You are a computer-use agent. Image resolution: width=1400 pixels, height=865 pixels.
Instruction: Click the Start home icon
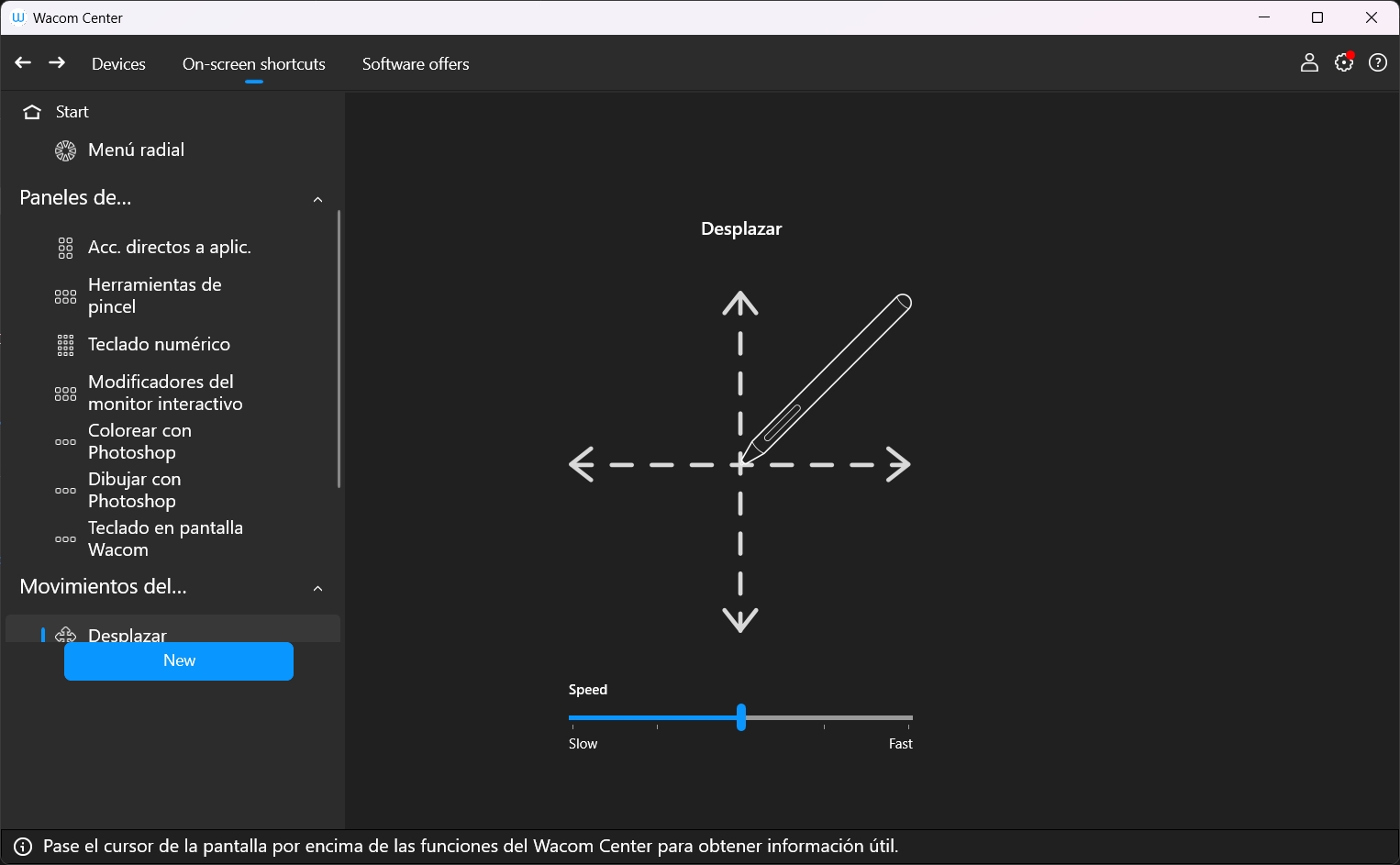coord(33,112)
